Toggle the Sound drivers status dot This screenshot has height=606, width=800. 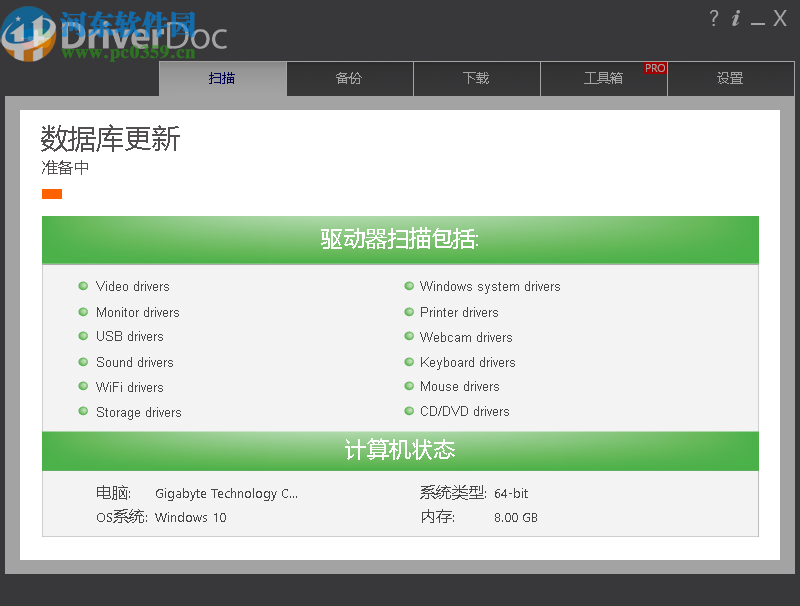(83, 362)
